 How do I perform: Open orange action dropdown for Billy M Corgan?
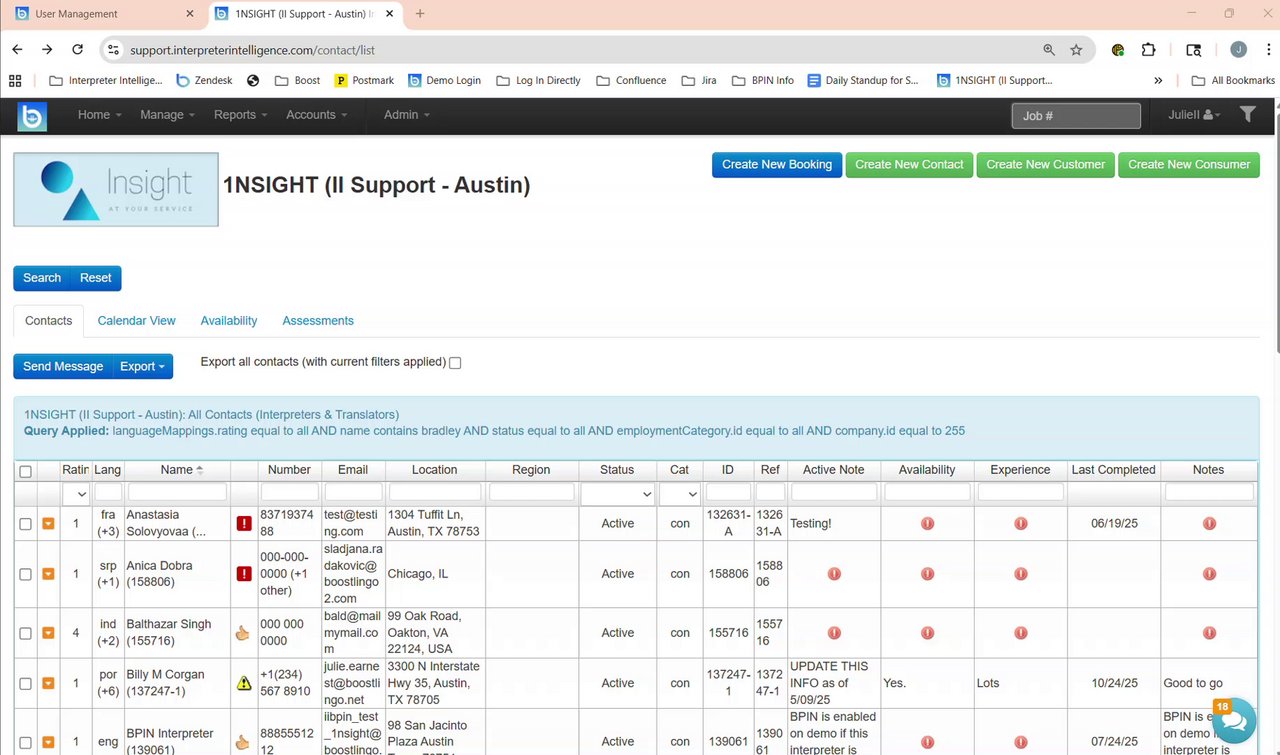[x=48, y=684]
